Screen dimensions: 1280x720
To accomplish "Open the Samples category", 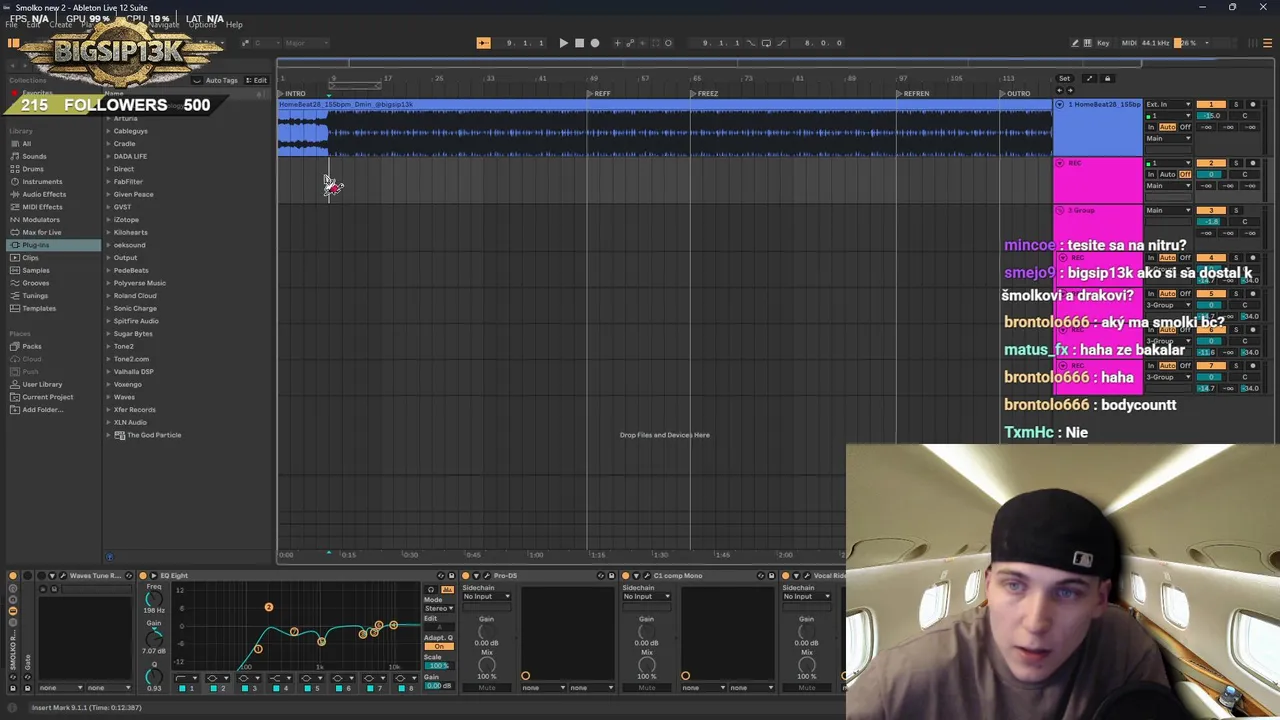I will (36, 270).
